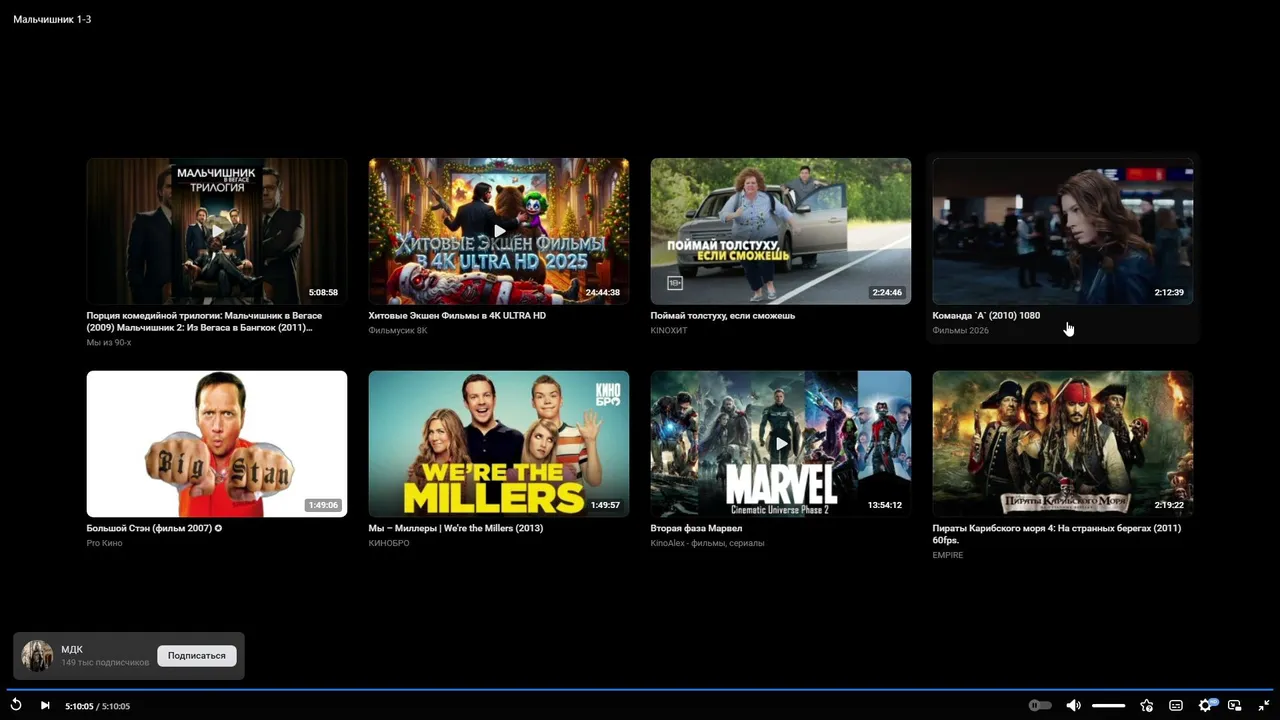The width and height of the screenshot is (1280, 720).
Task: Go to channel 'Фильмусик 8K'
Action: (398, 331)
